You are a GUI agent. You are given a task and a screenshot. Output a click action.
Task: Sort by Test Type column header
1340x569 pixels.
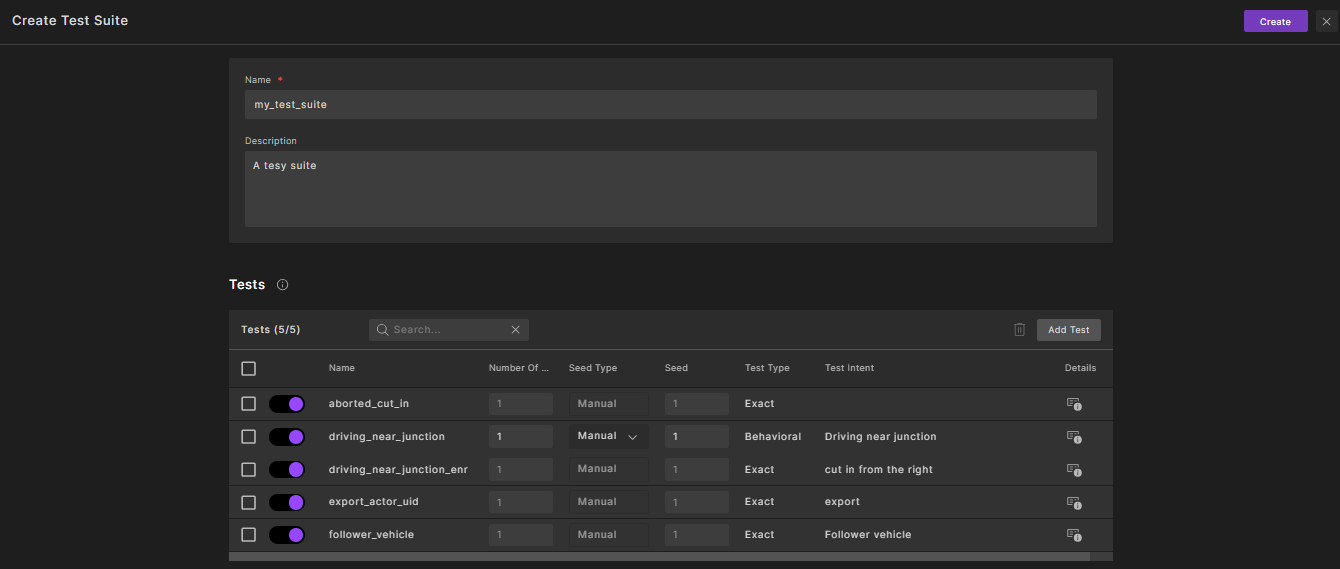coord(767,368)
